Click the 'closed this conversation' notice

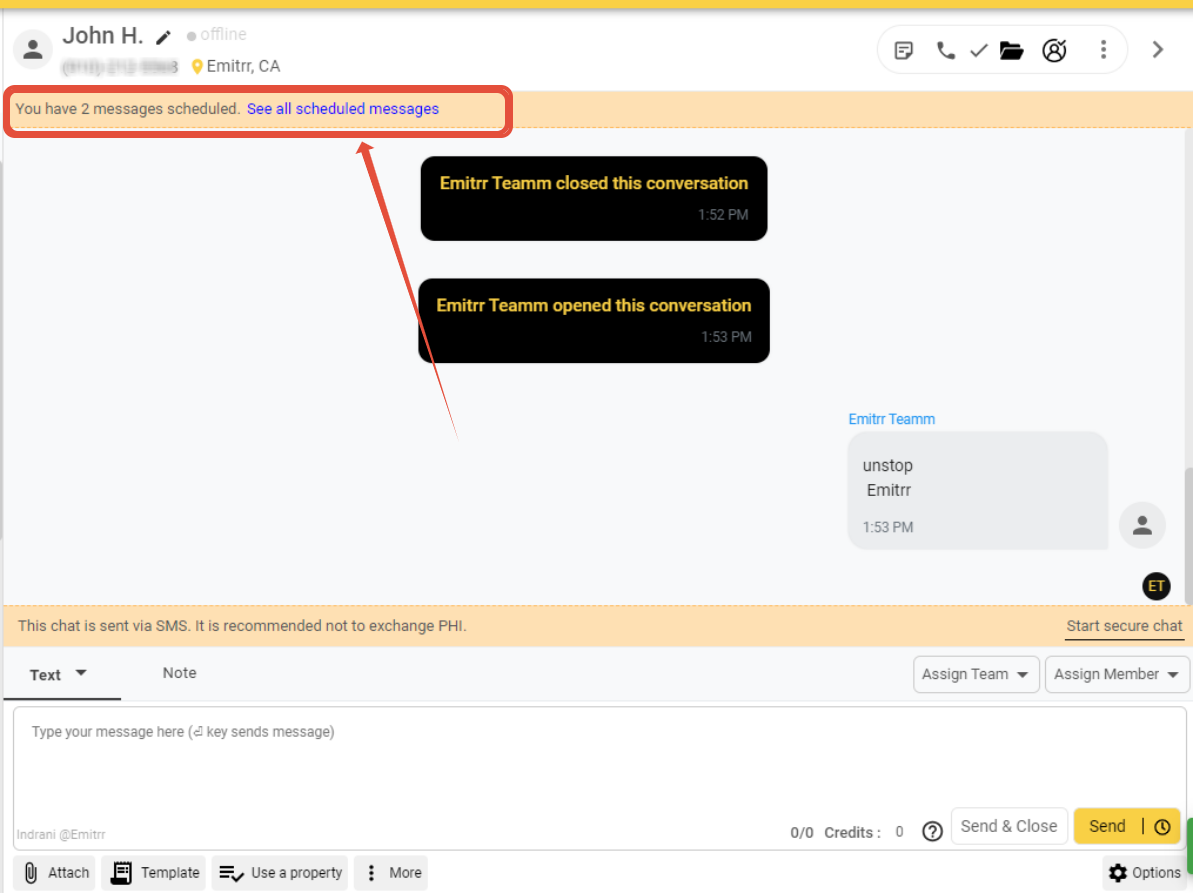click(x=593, y=199)
